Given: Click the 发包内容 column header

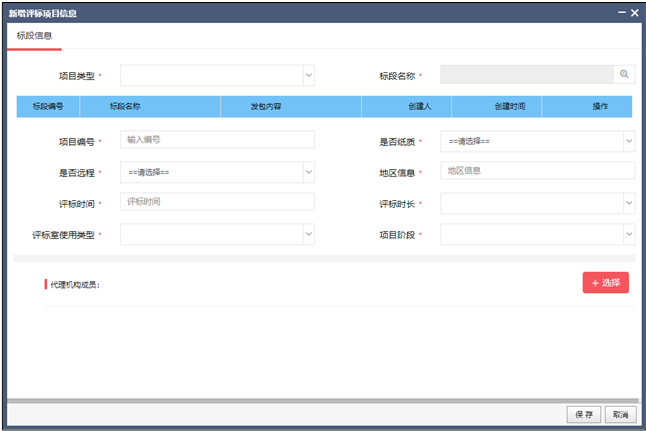Looking at the screenshot, I should pos(265,106).
